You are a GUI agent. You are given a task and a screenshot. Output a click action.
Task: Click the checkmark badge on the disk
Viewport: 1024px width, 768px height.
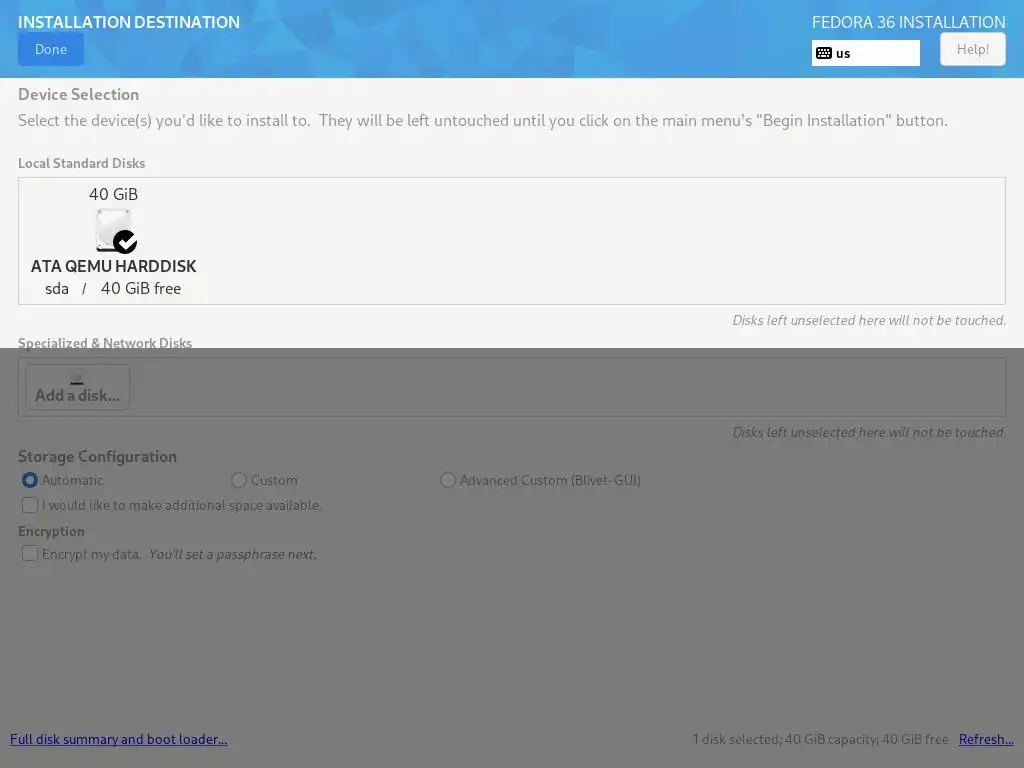click(125, 242)
